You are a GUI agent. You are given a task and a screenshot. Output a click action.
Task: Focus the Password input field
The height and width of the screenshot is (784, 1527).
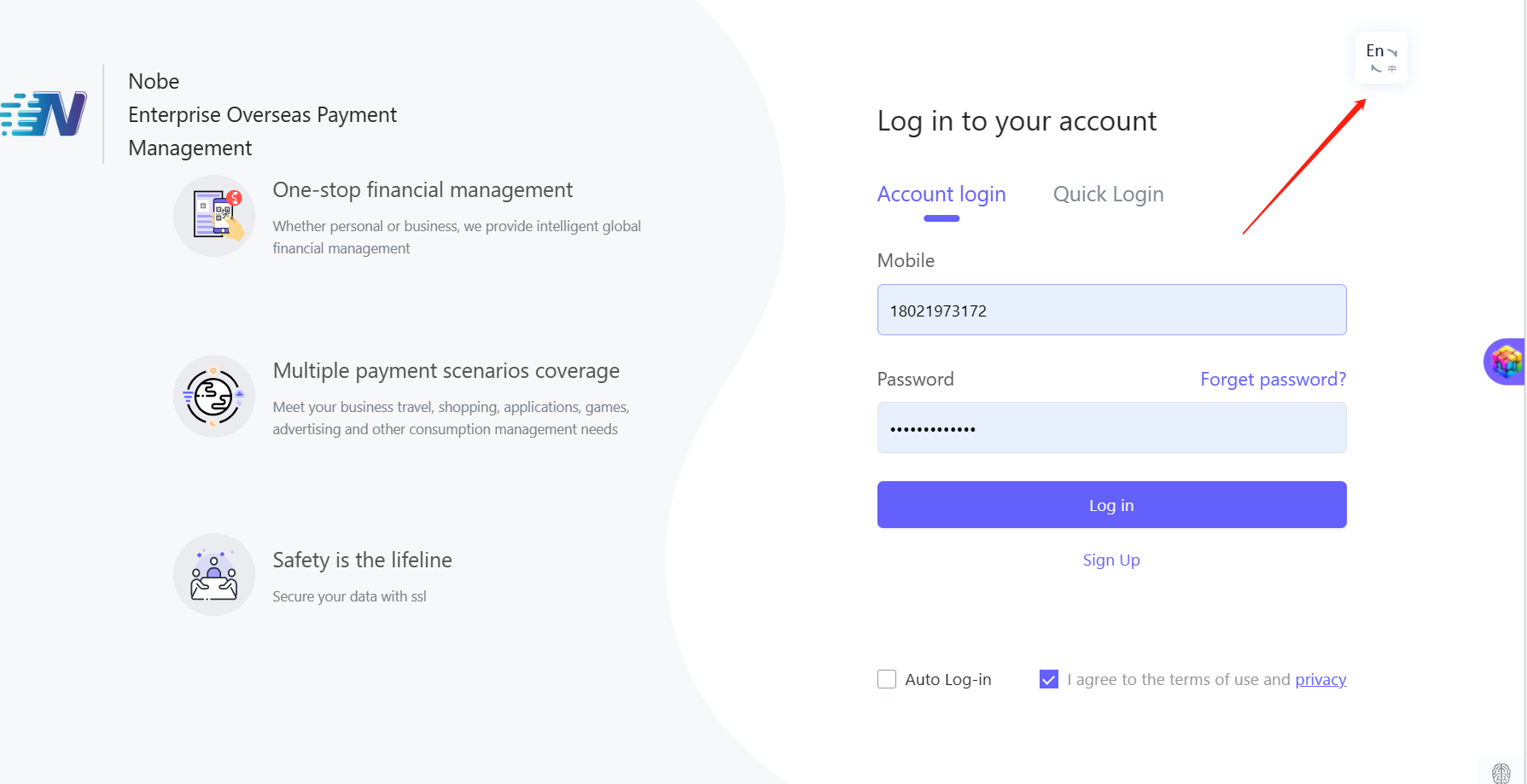[x=1111, y=427]
